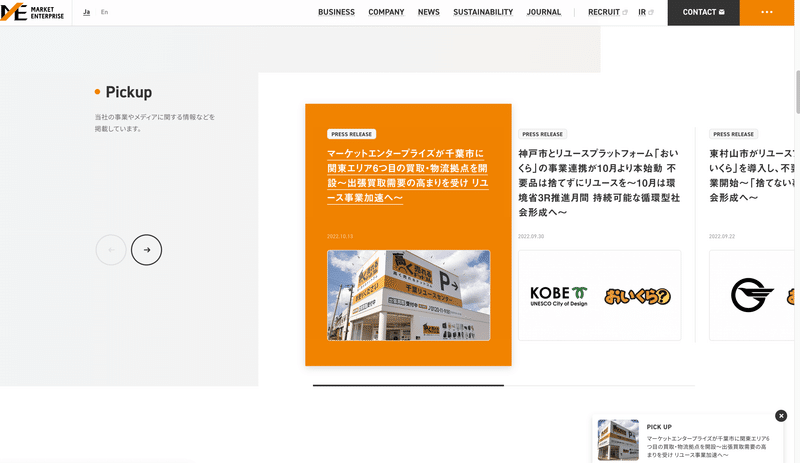800x463 pixels.
Task: Open the Chiba reuse center article title
Action: [x=408, y=175]
